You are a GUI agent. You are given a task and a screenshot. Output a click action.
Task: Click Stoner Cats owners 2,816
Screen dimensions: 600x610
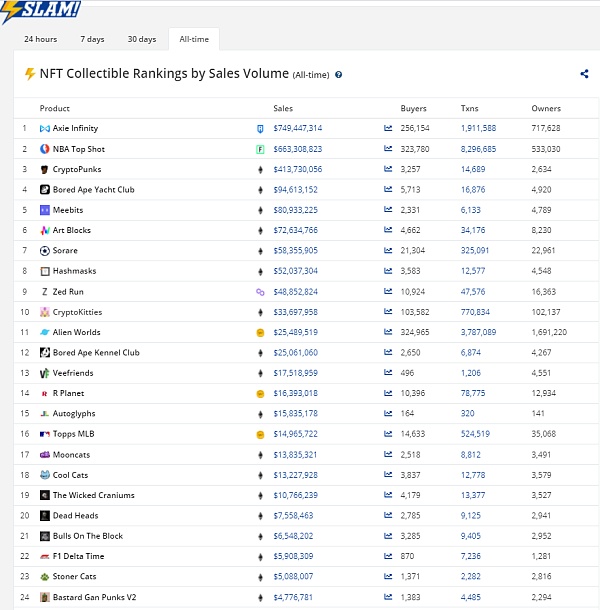coord(541,576)
